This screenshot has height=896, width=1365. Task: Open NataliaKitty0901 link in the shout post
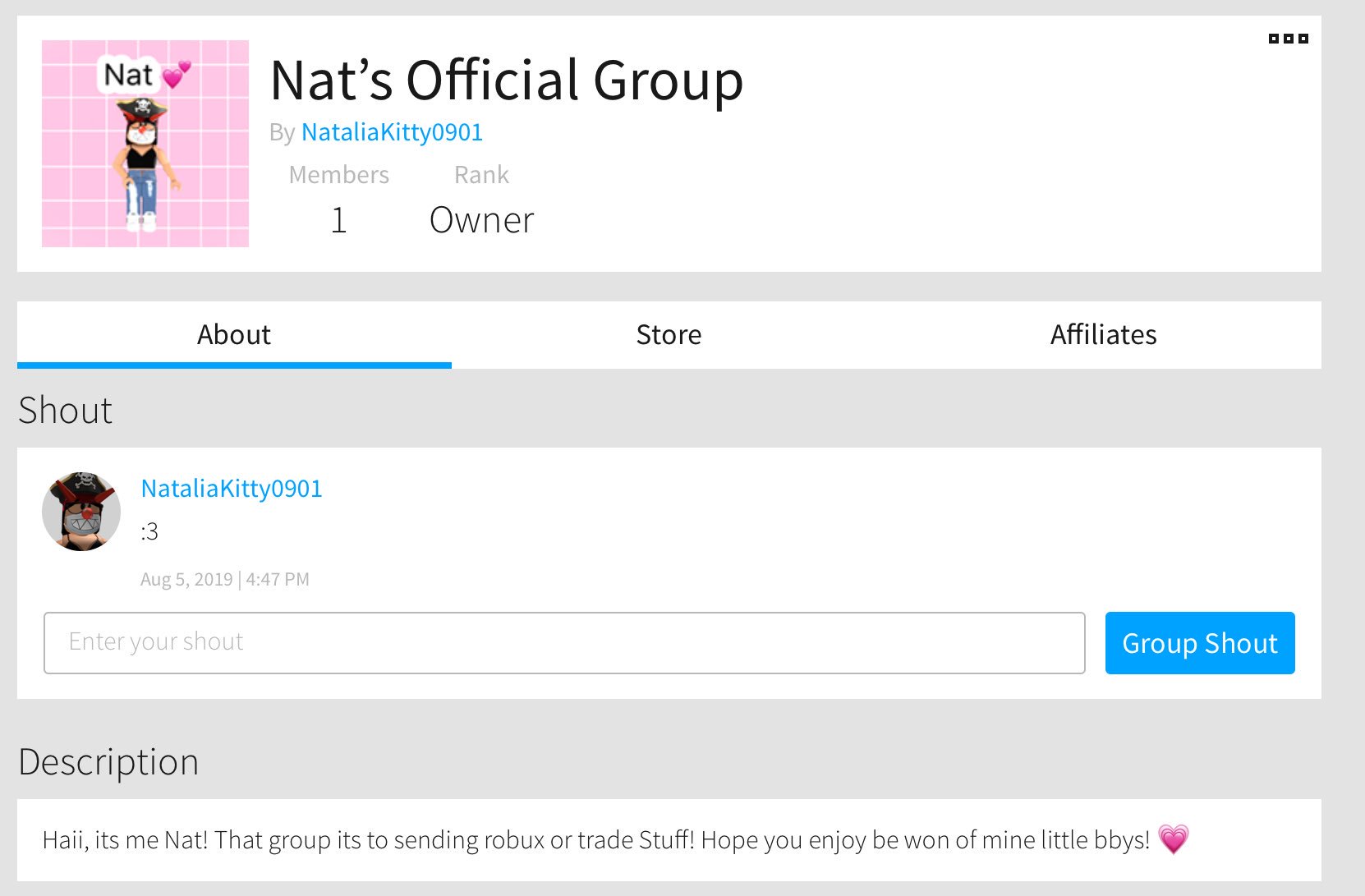[232, 489]
